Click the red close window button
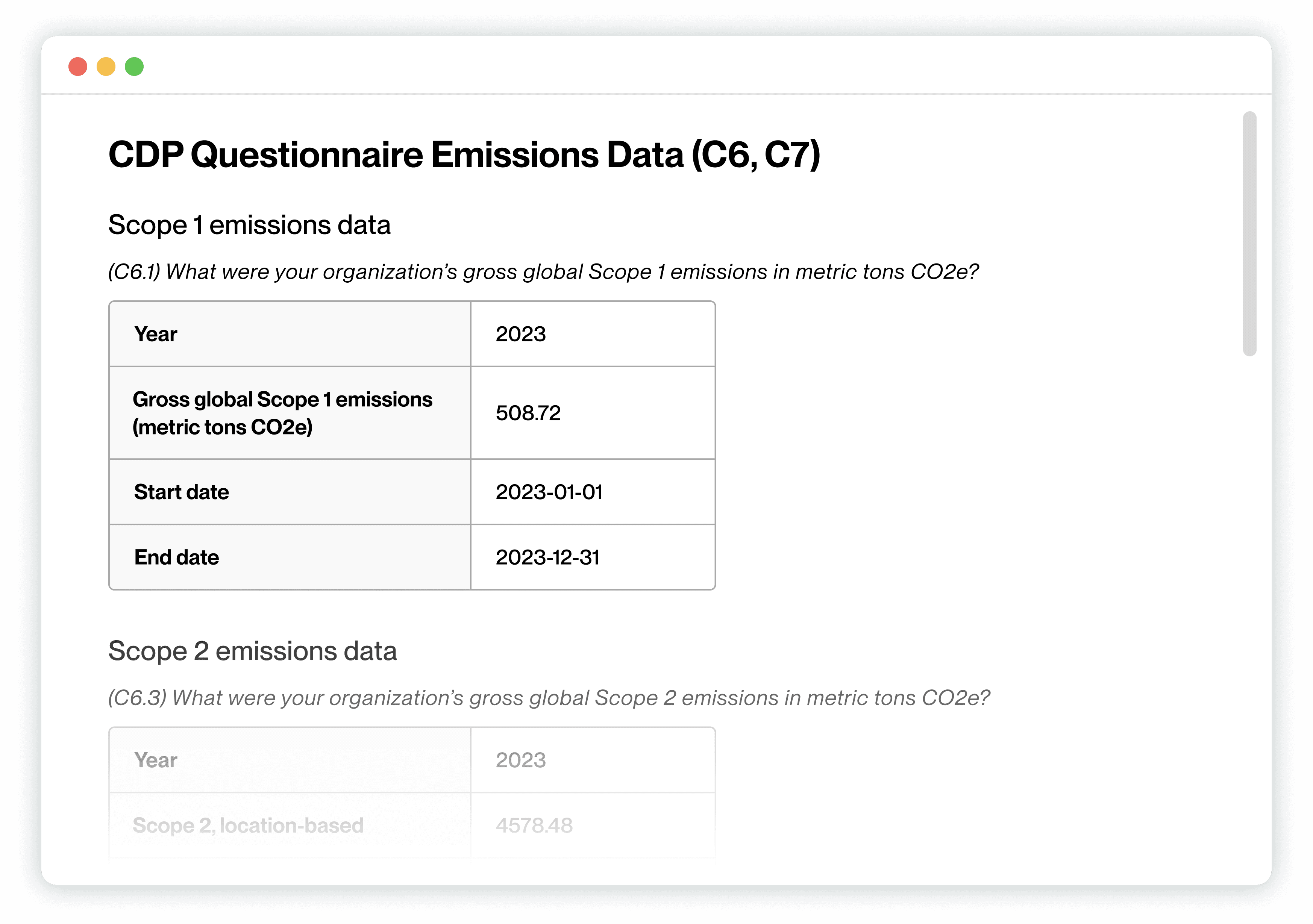 (x=78, y=66)
